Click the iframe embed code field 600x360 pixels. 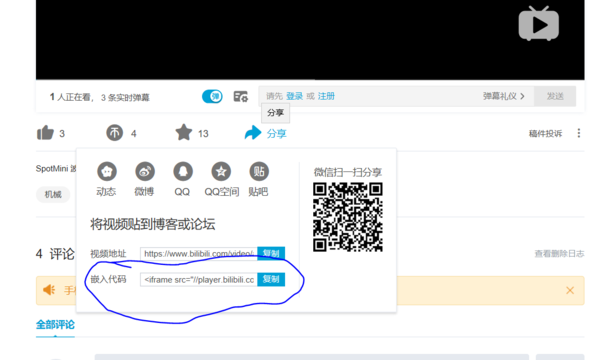199,280
